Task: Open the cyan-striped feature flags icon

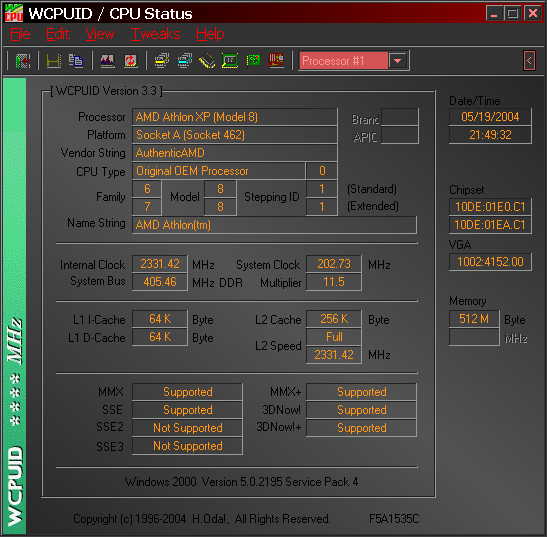Action: 185,61
